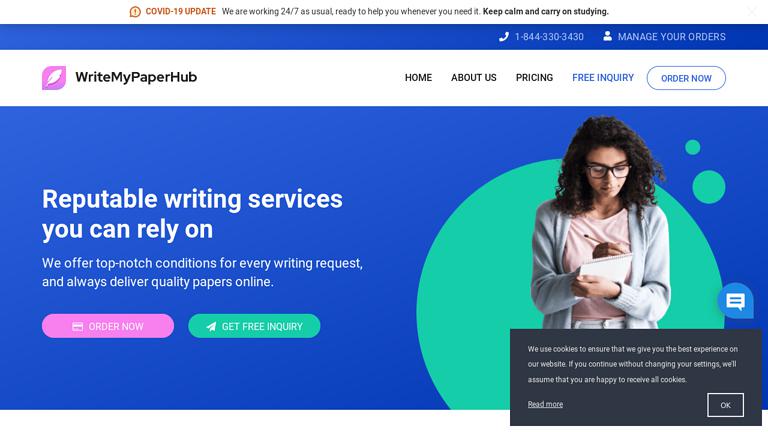
Task: Go to the ABOUT US page
Action: pos(474,78)
